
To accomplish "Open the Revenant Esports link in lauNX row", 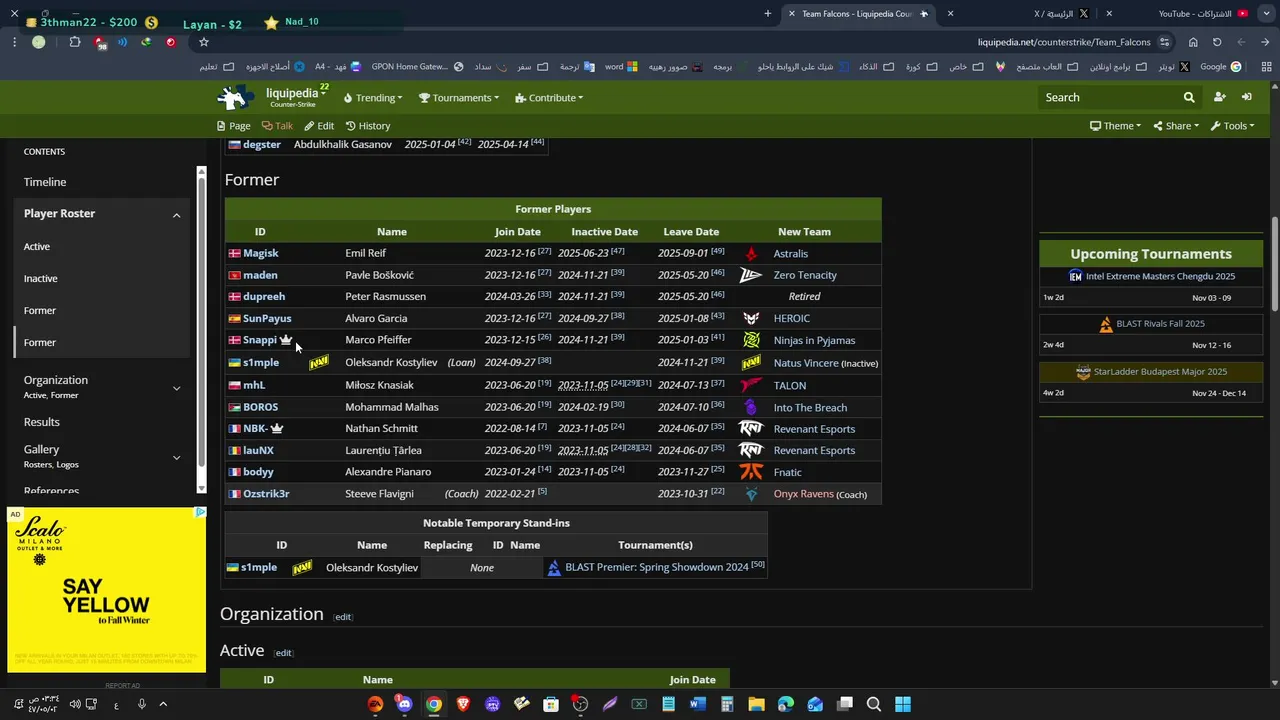I will (814, 450).
